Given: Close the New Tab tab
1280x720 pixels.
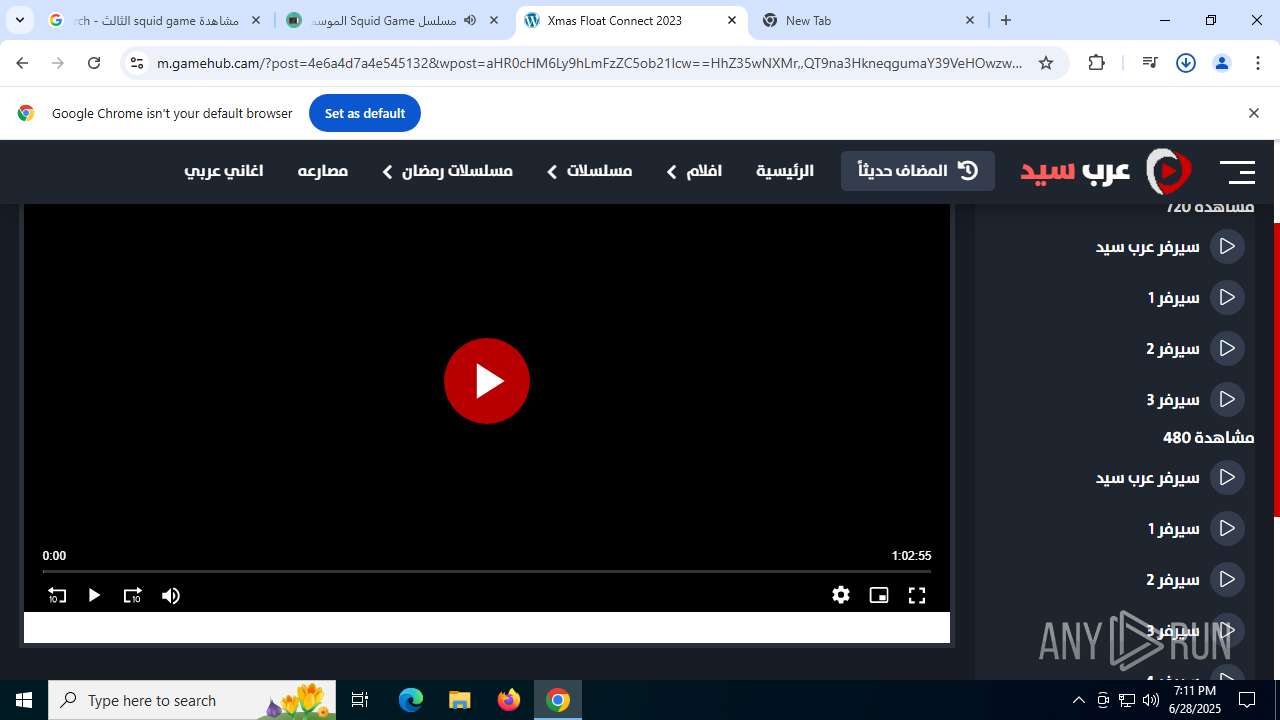Looking at the screenshot, I should click(970, 20).
